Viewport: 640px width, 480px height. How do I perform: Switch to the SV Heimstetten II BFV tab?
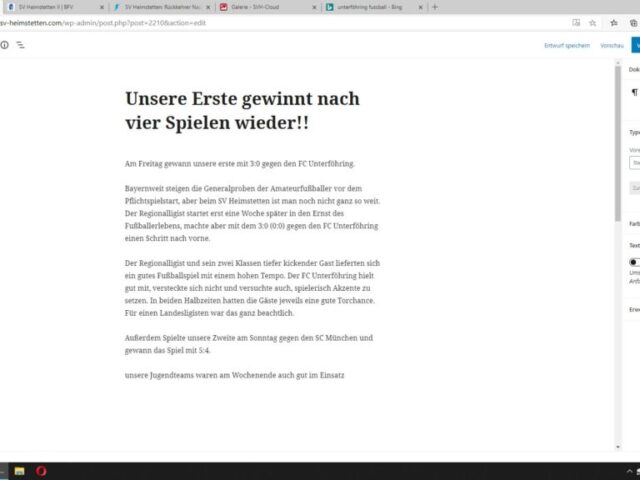[50, 7]
